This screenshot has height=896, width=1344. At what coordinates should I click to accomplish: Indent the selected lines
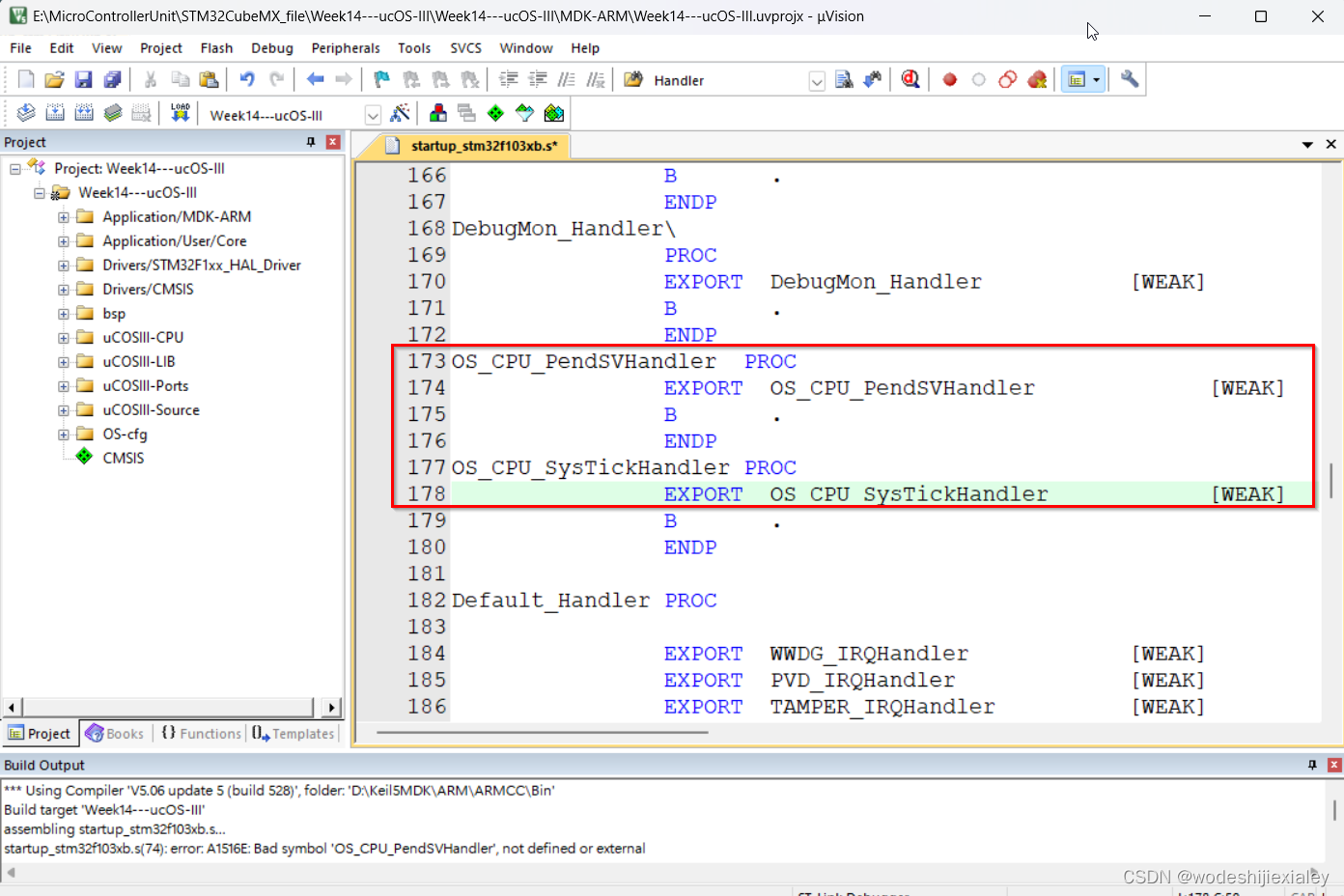(x=509, y=80)
